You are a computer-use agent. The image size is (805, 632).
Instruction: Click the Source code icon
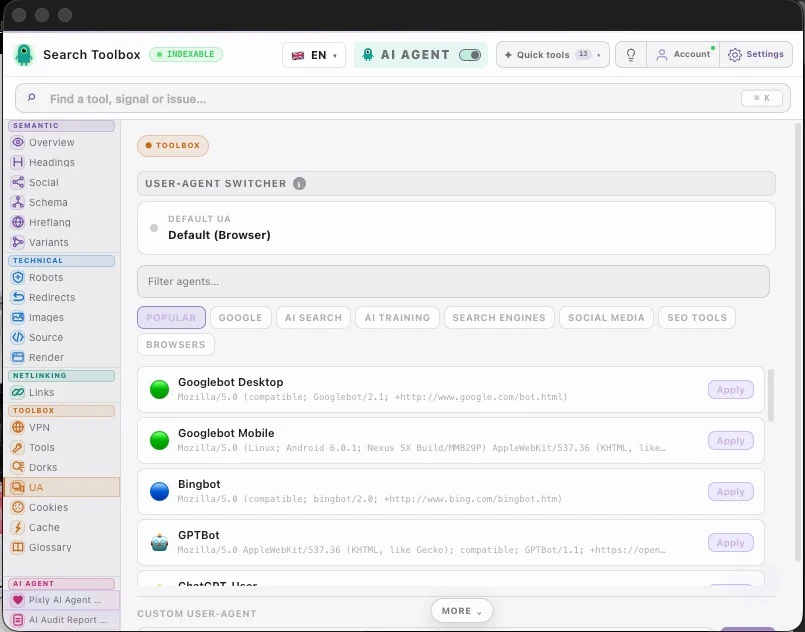pos(18,337)
